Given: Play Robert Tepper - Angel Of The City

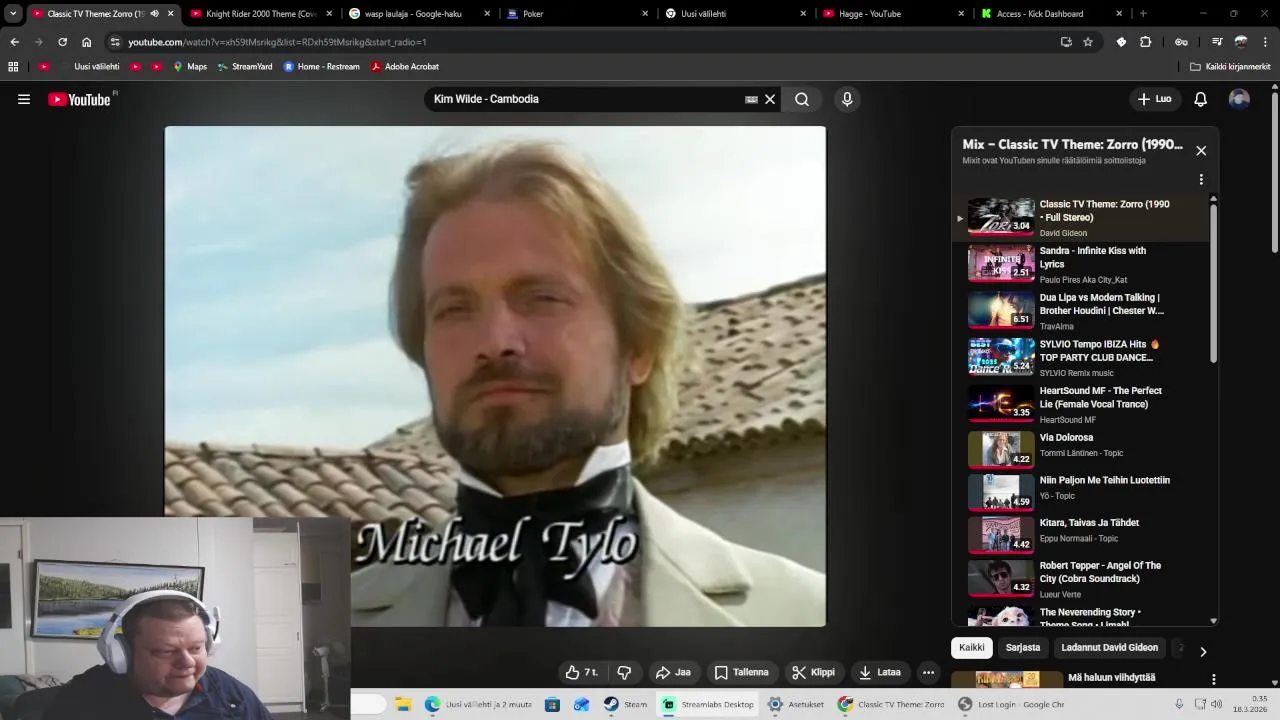Looking at the screenshot, I should click(1081, 579).
